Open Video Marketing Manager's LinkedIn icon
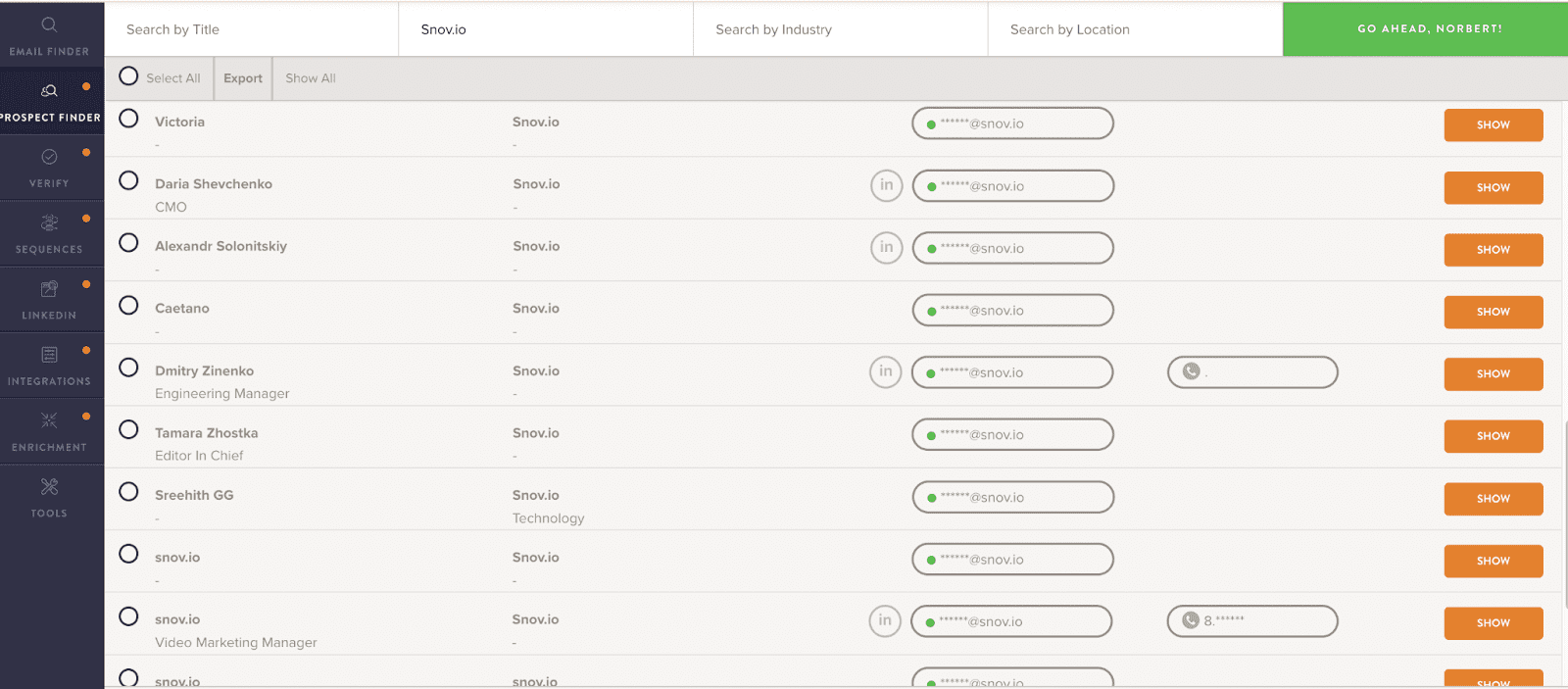The width and height of the screenshot is (1568, 689). [x=885, y=620]
